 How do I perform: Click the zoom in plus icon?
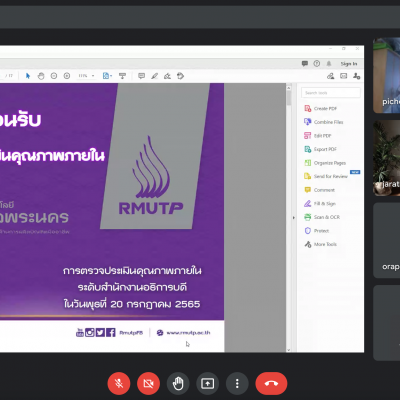(x=67, y=76)
